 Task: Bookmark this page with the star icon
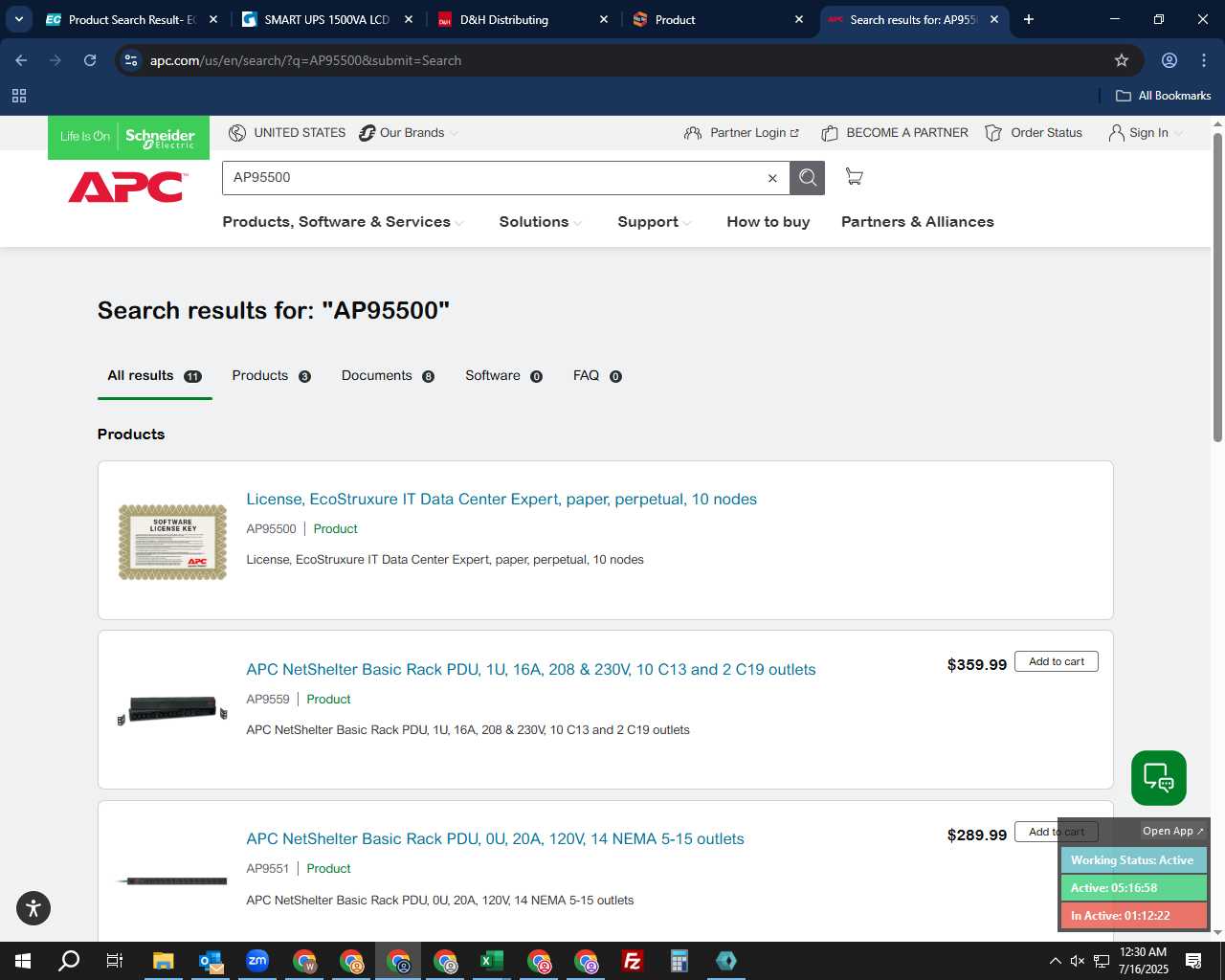1122,60
